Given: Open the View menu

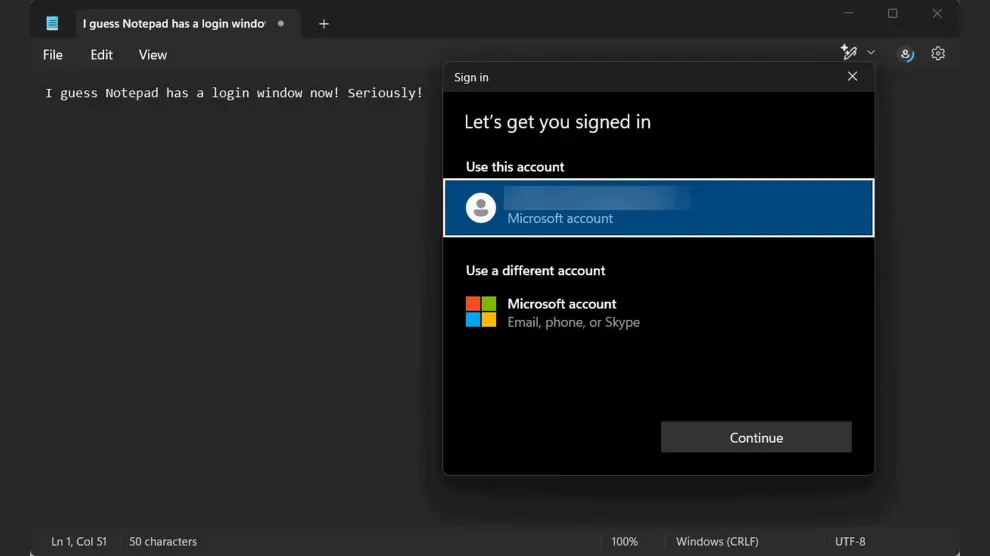Looking at the screenshot, I should 153,55.
